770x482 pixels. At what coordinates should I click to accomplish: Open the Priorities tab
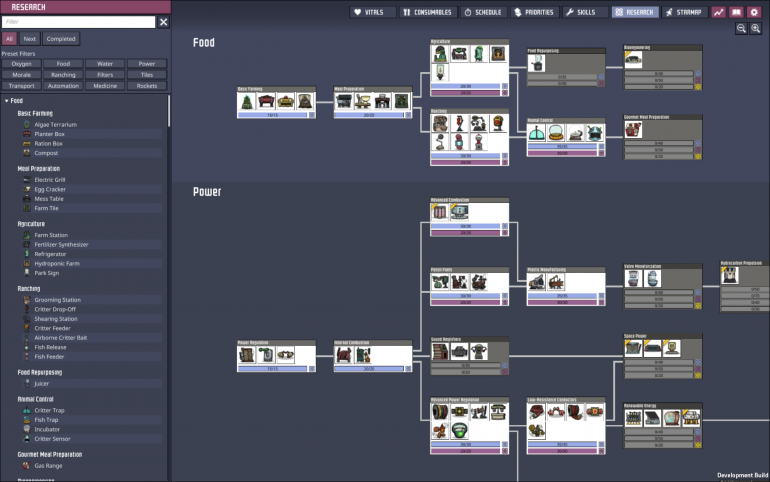coord(534,12)
